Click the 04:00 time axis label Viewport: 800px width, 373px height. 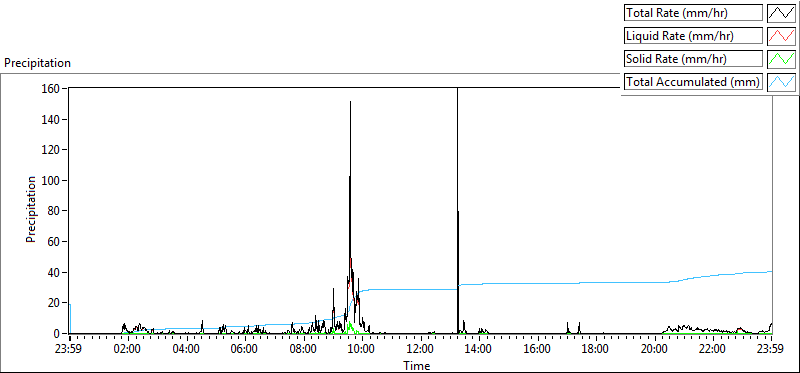tap(186, 350)
